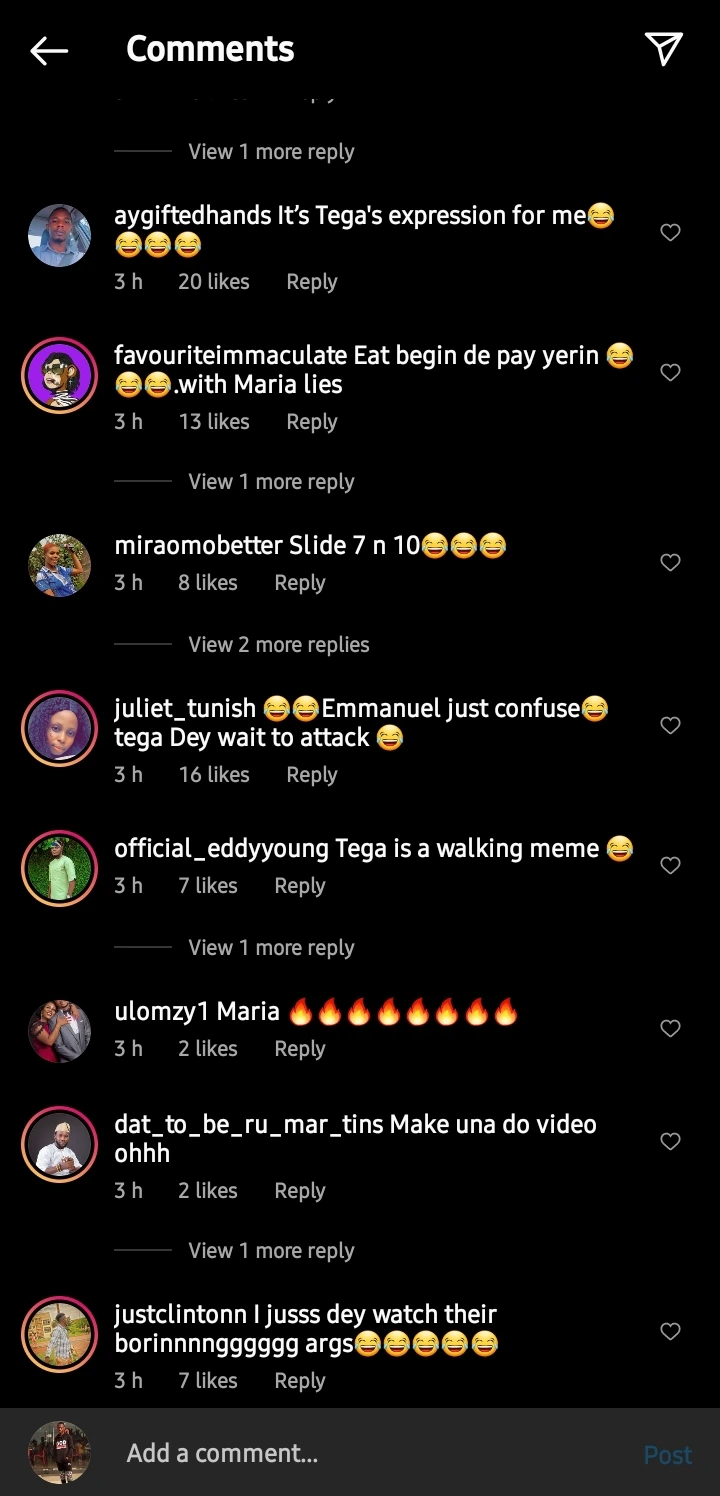Expand "View 1 more reply" under official_eddyyoung
Screen dimensions: 720x1496
tap(271, 948)
